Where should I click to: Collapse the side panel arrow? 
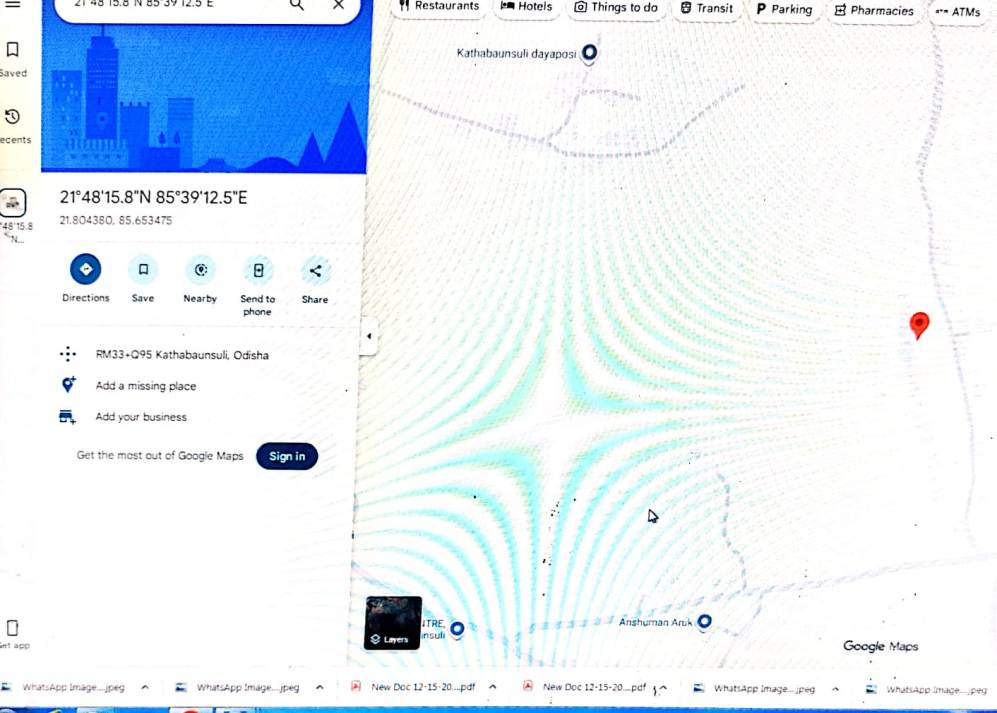(368, 337)
